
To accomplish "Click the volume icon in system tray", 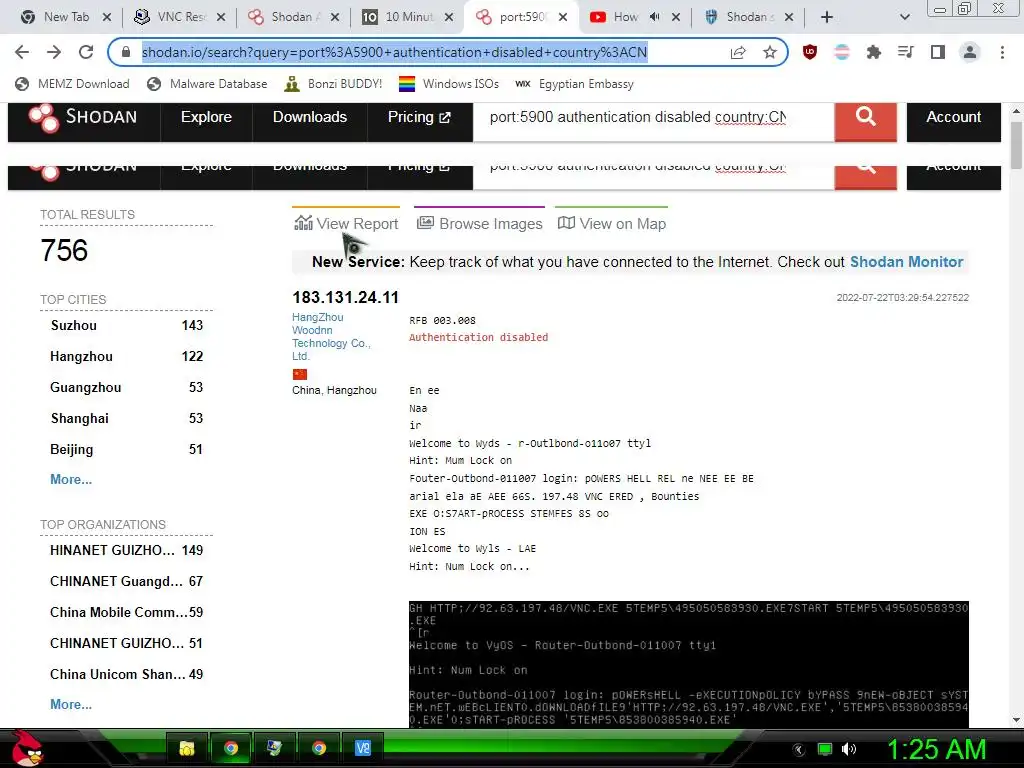I will 849,749.
